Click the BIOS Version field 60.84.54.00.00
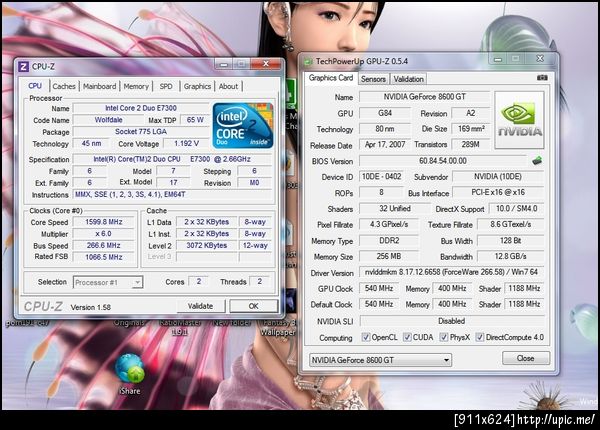This screenshot has height=430, width=600. [x=443, y=161]
